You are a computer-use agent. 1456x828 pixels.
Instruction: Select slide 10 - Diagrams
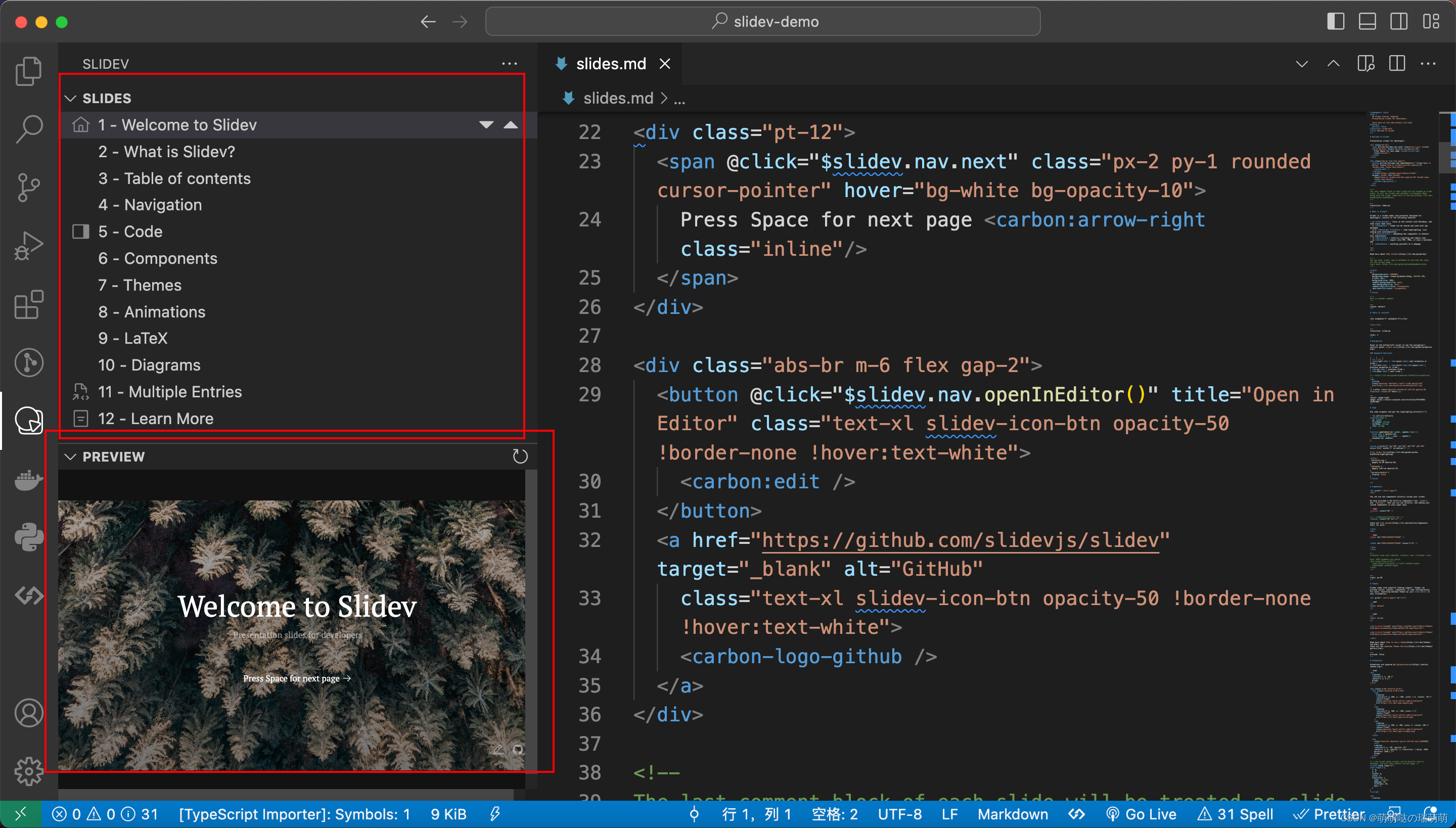click(298, 364)
